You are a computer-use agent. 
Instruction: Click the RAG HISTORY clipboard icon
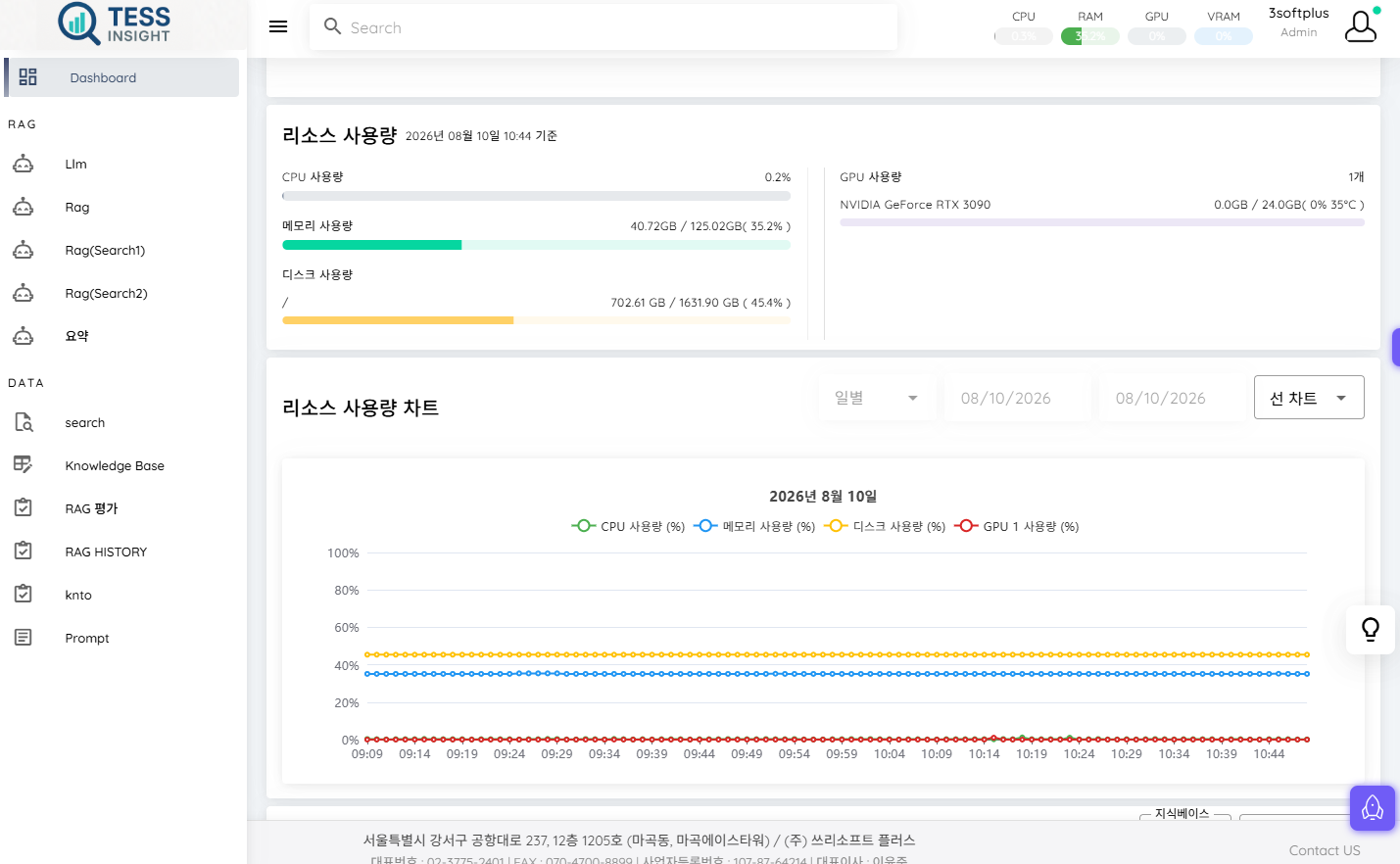(x=24, y=552)
